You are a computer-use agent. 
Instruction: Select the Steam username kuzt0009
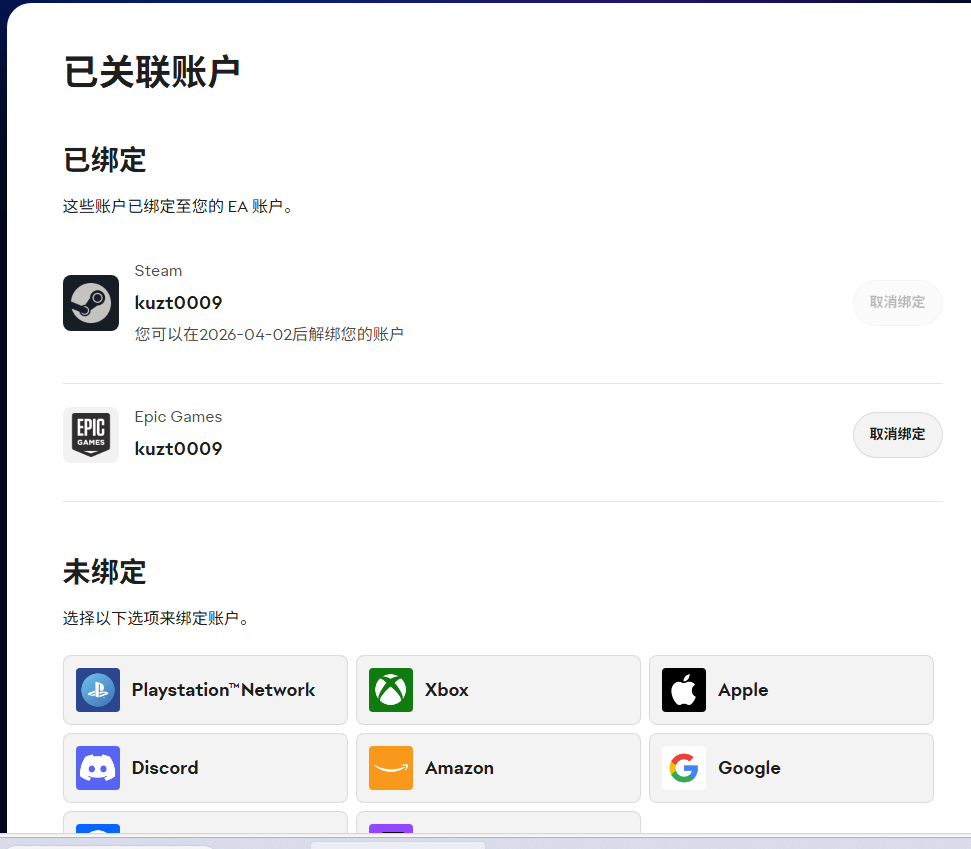178,303
